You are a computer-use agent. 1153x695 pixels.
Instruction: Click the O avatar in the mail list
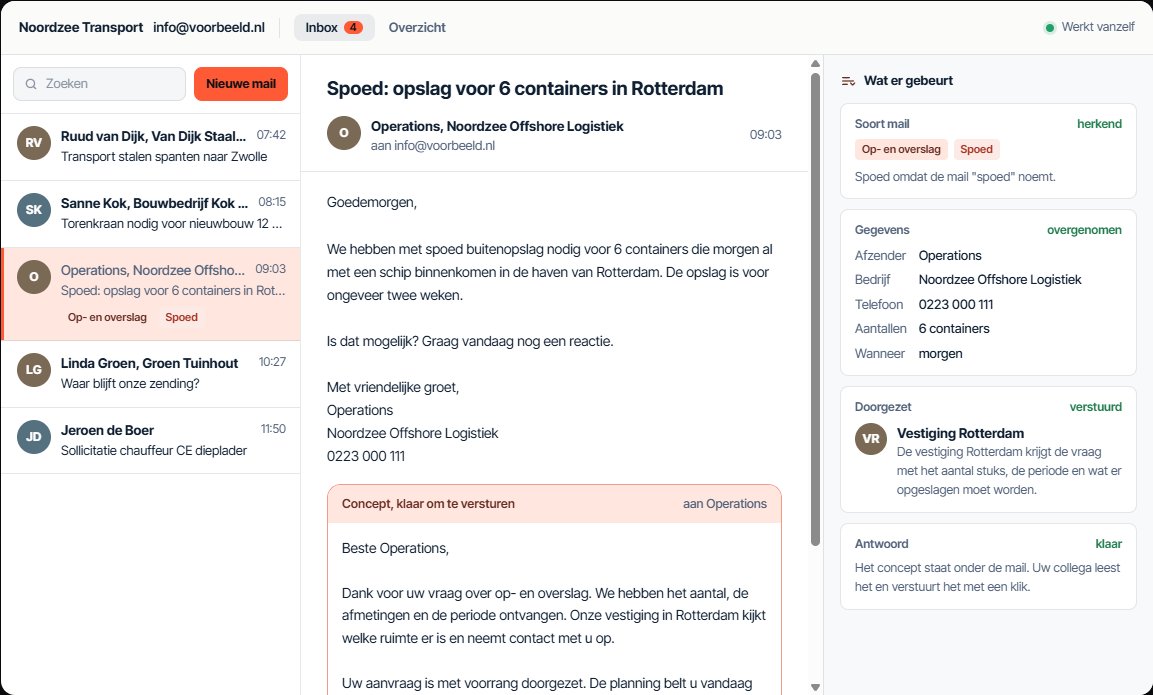pyautogui.click(x=34, y=277)
